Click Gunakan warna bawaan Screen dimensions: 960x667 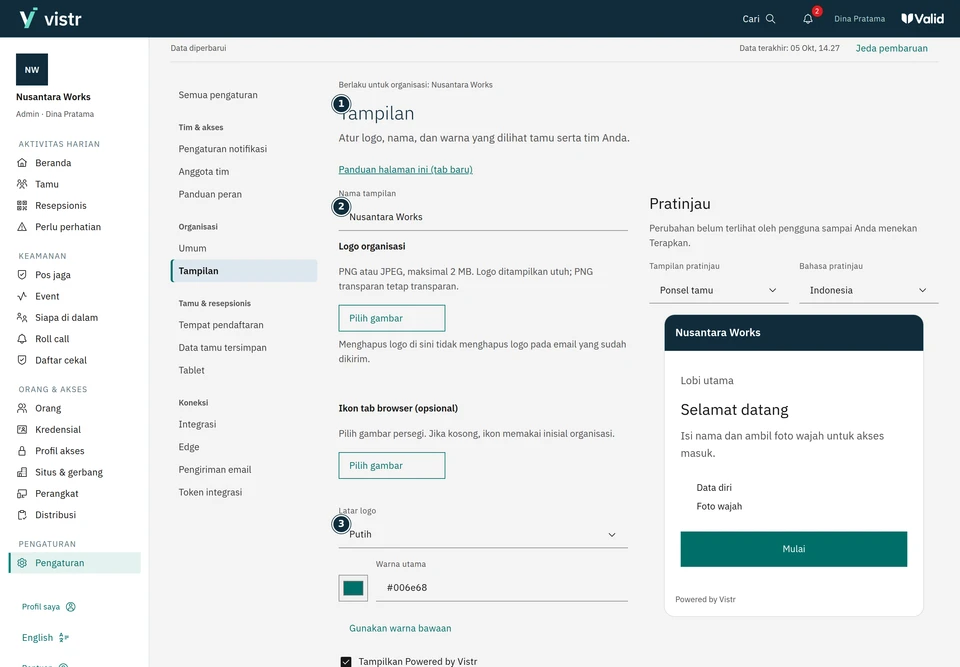[400, 628]
